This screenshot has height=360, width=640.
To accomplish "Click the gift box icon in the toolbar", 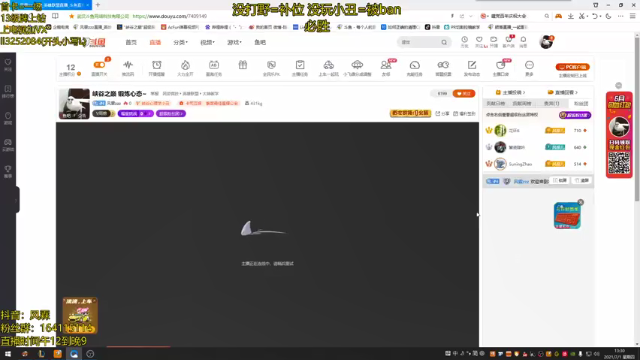I will 243,65.
